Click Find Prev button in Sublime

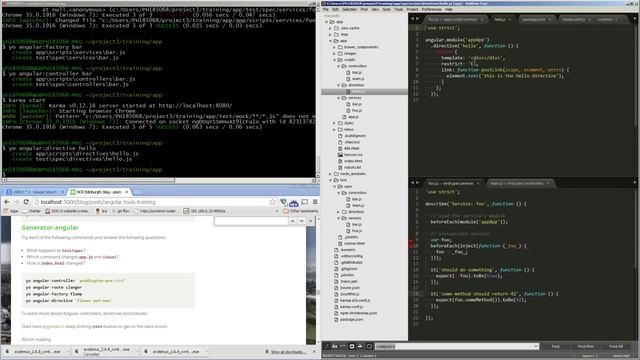[x=586, y=346]
